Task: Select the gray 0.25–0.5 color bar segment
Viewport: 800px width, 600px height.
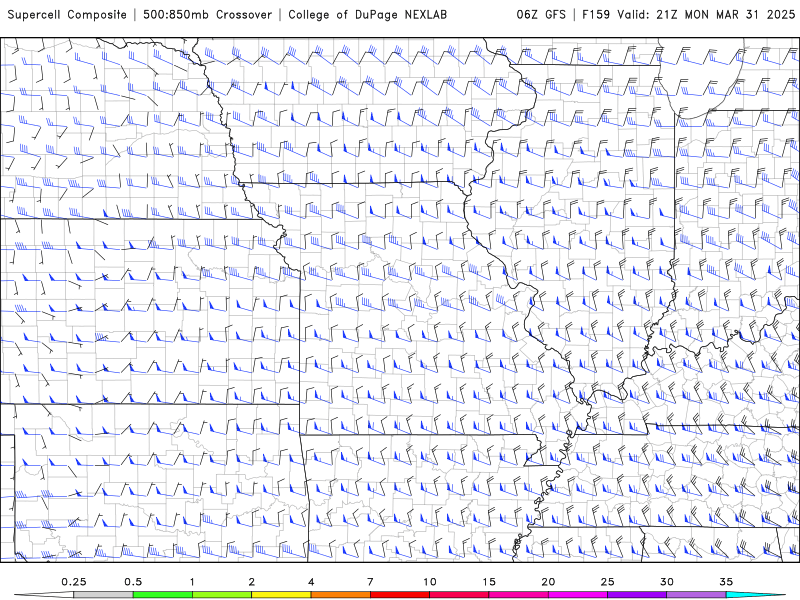Action: pos(103,595)
